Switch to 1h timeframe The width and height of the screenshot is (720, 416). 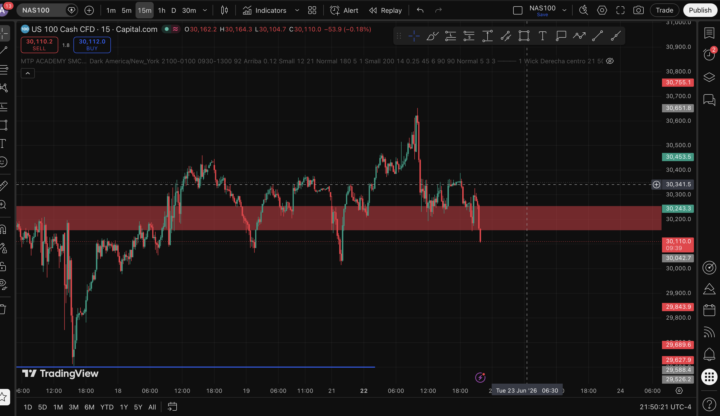pyautogui.click(x=161, y=10)
